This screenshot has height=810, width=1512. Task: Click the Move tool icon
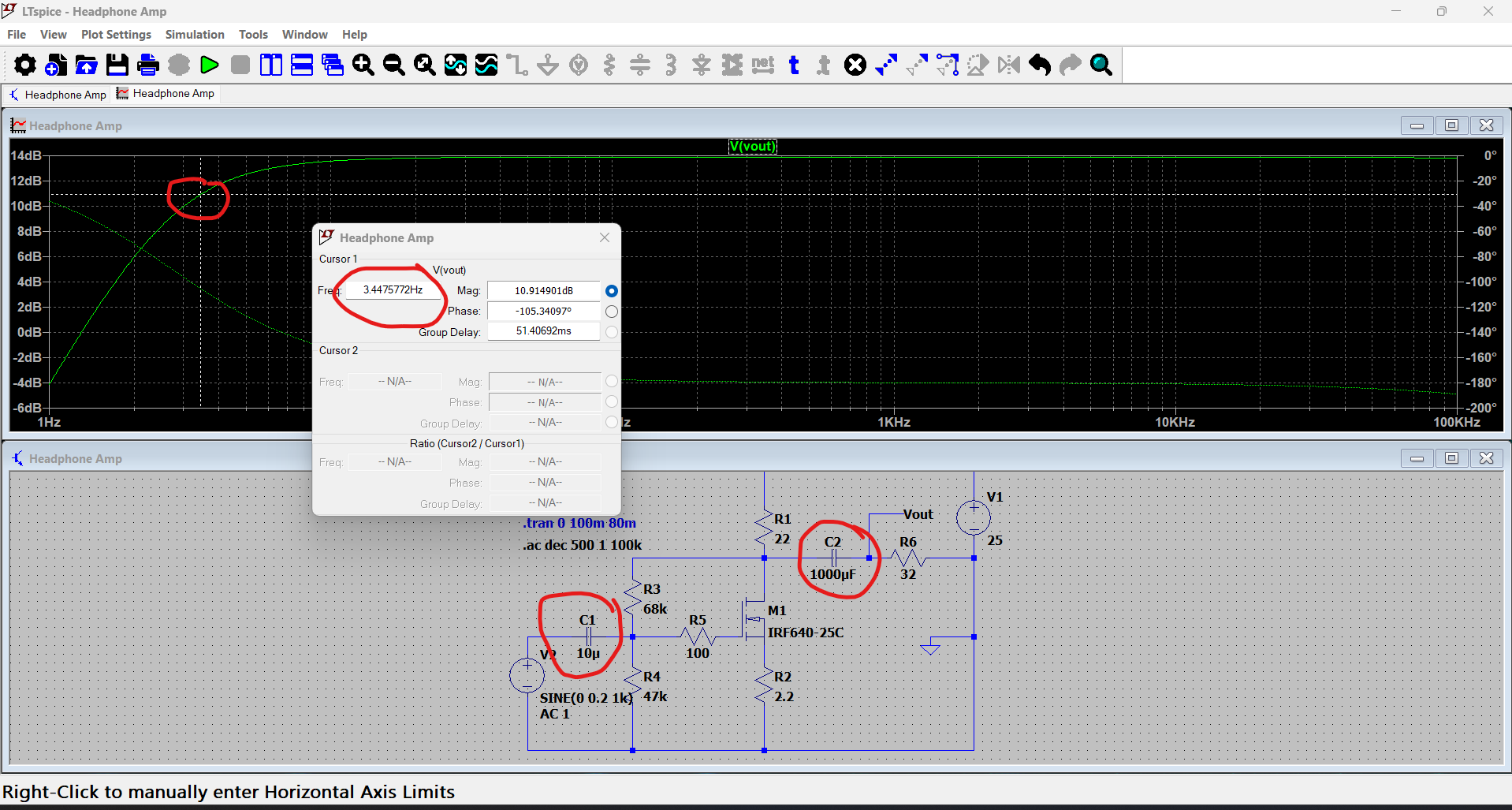[917, 65]
